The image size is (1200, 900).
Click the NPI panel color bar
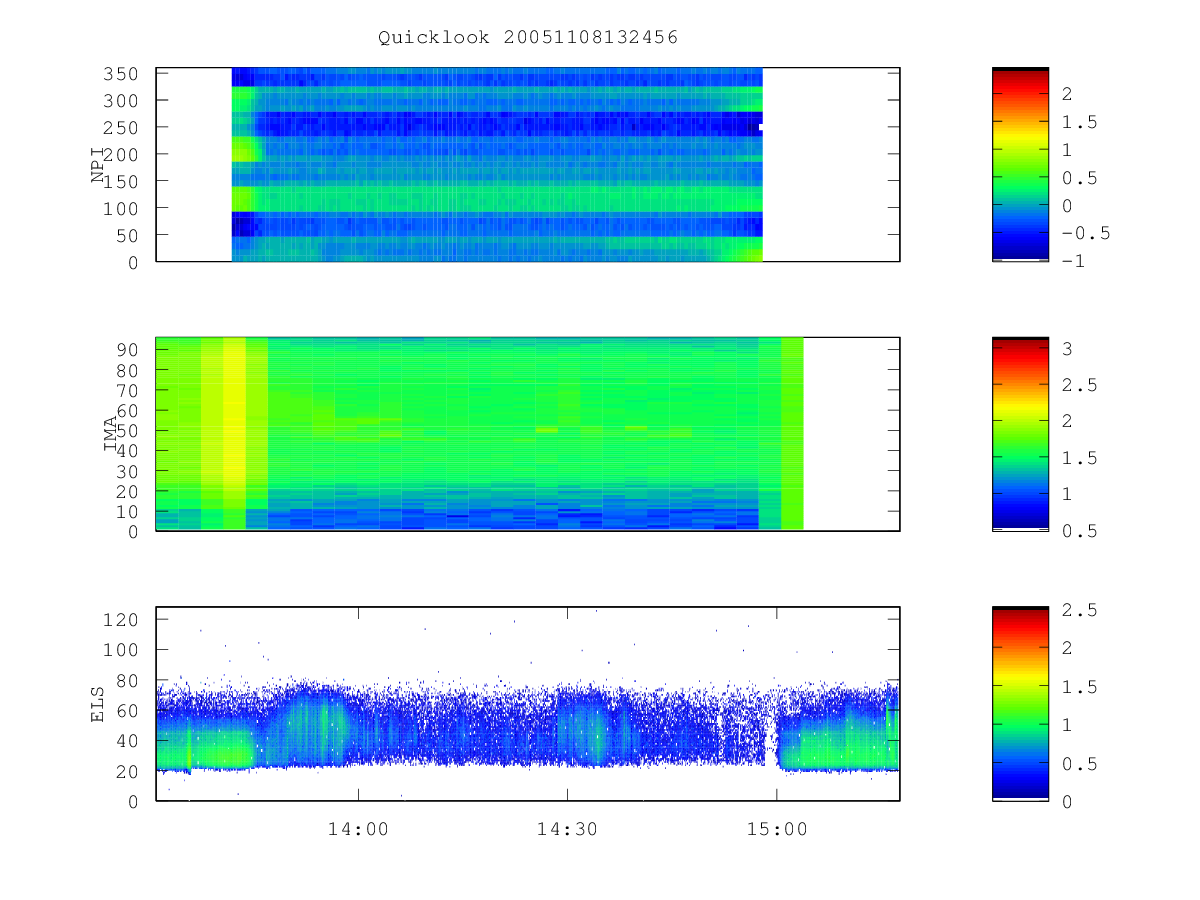[x=1020, y=165]
